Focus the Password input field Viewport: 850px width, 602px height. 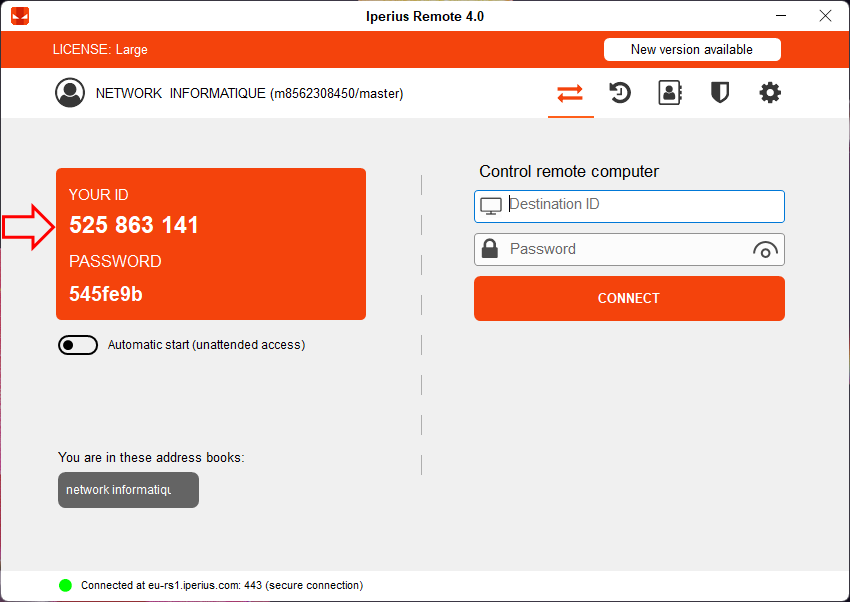(629, 249)
